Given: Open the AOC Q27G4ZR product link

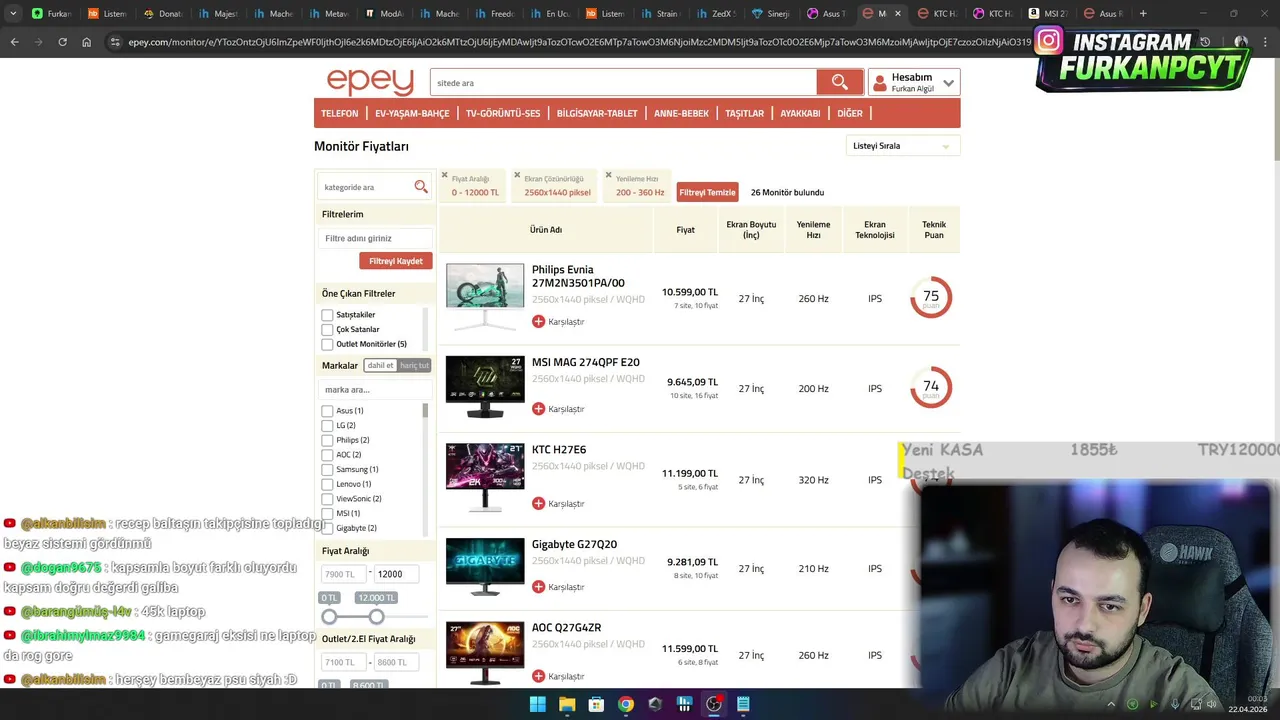Looking at the screenshot, I should [566, 627].
